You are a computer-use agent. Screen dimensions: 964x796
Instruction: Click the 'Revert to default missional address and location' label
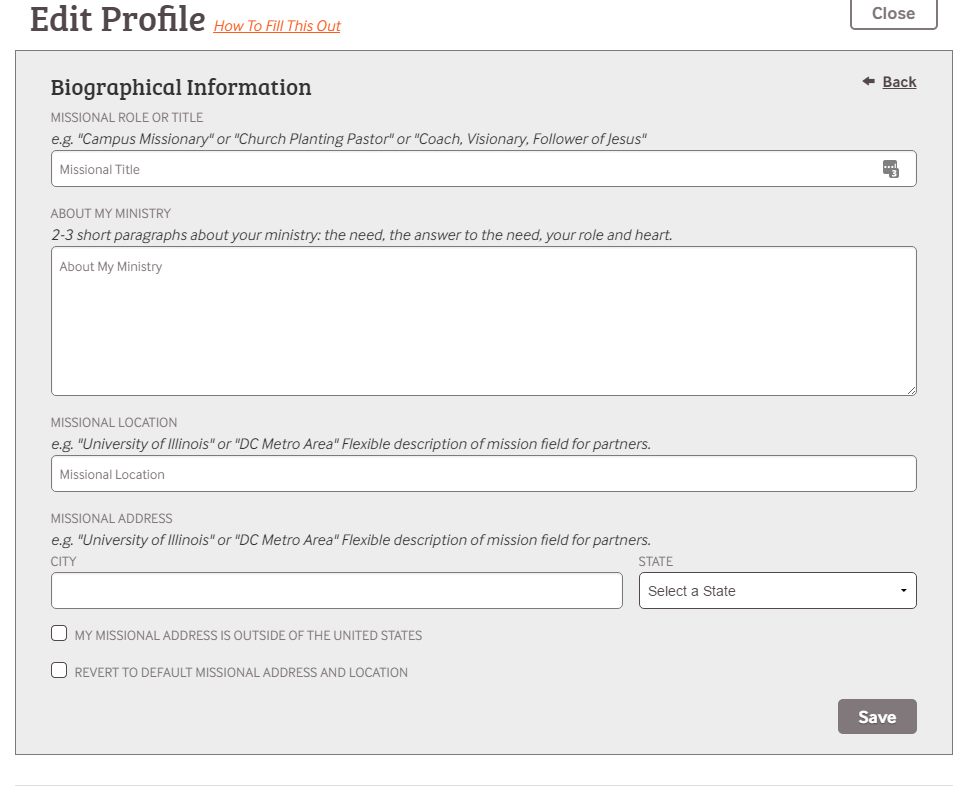241,673
